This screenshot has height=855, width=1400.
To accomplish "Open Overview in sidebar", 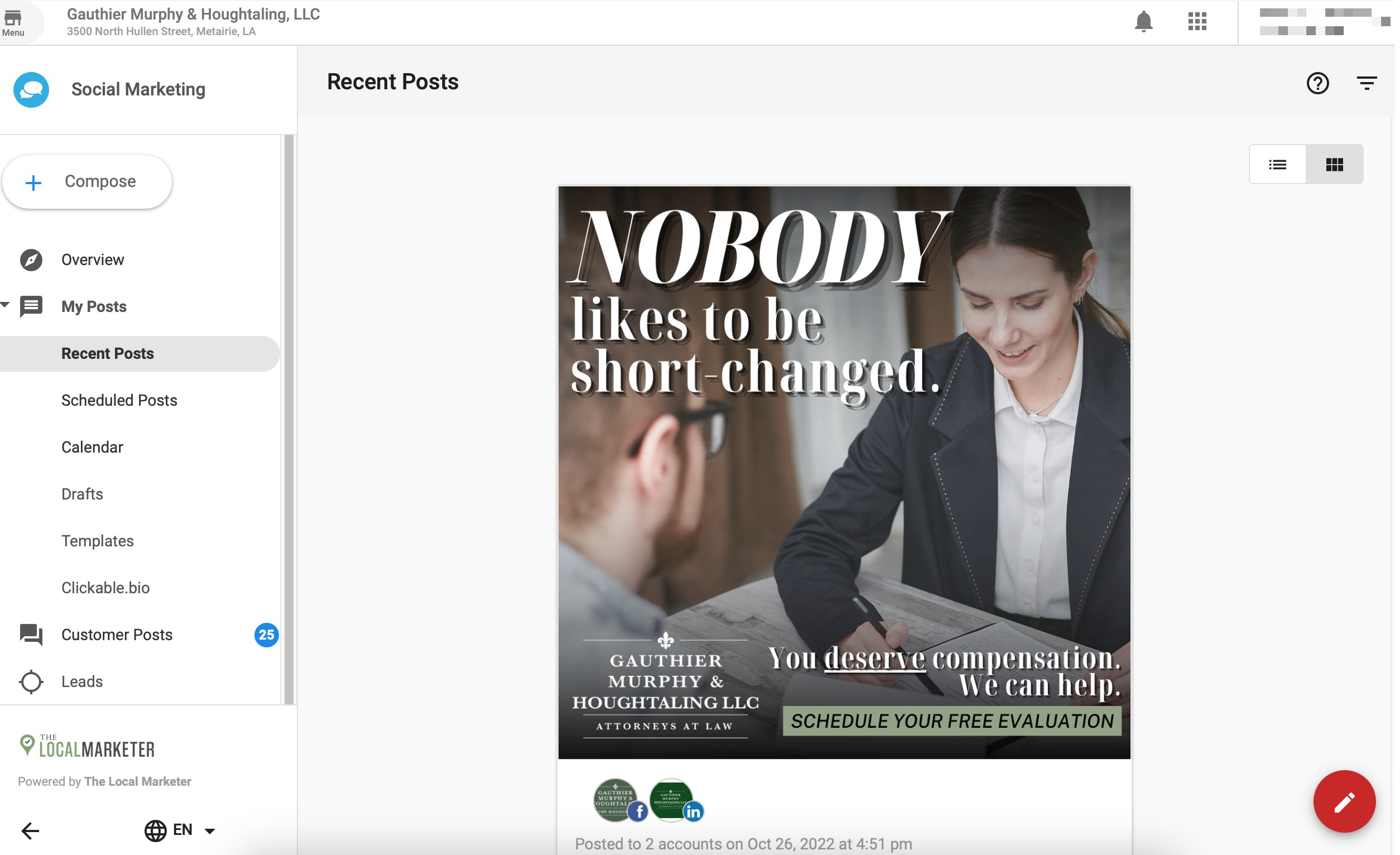I will pyautogui.click(x=93, y=260).
